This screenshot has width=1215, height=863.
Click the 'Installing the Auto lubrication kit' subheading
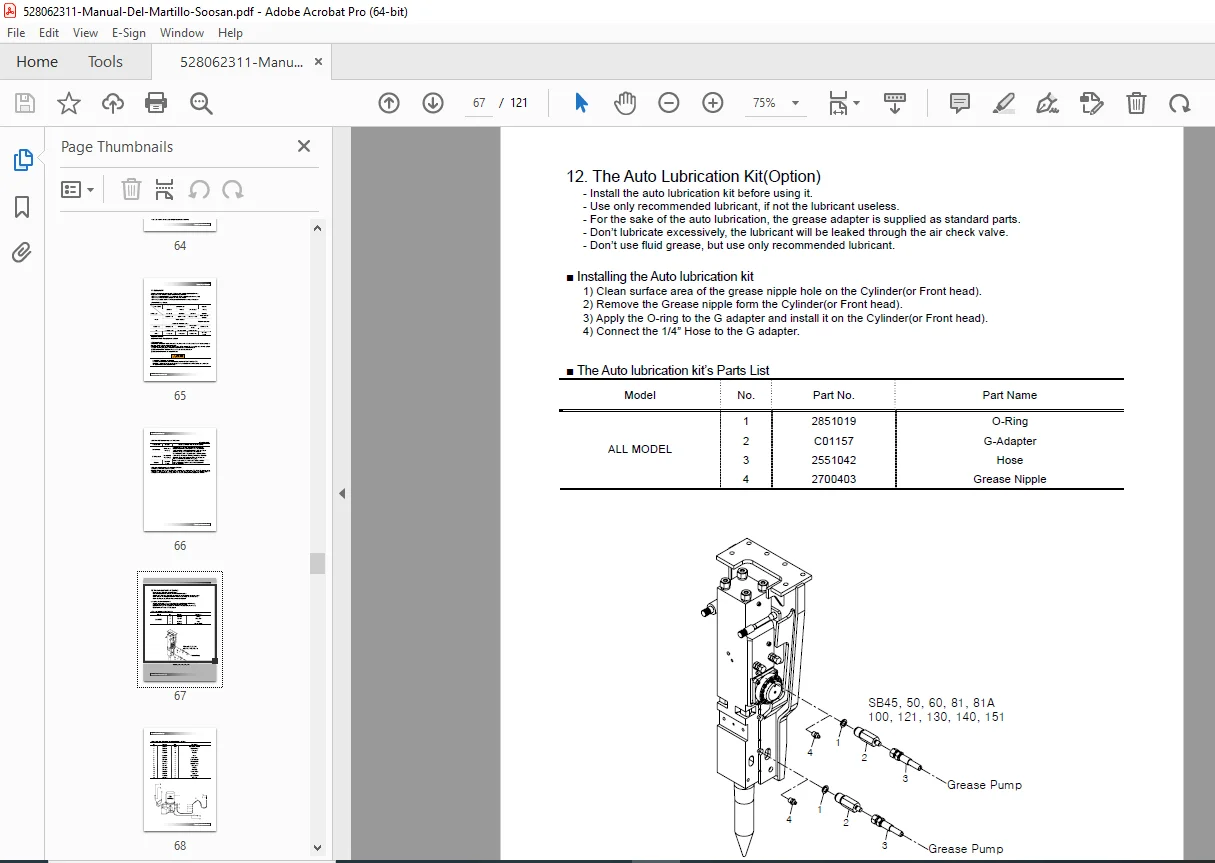coord(665,276)
